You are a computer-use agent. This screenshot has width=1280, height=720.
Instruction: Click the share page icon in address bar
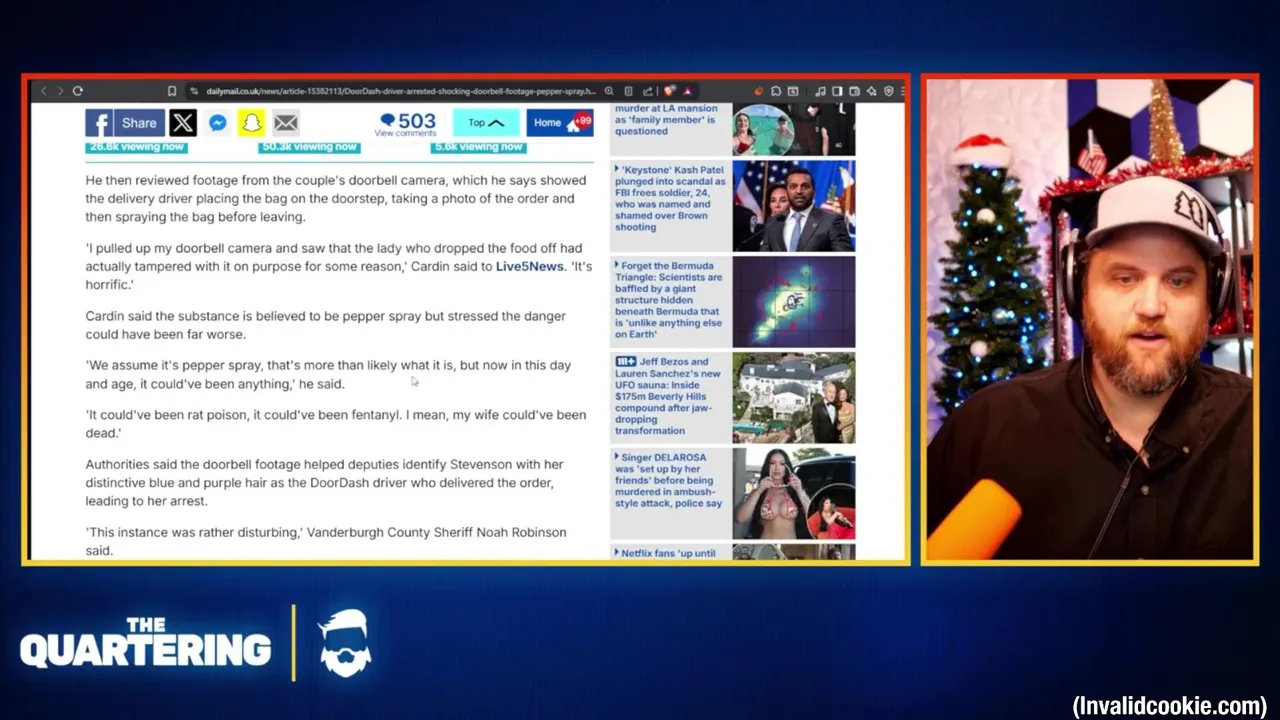coord(648,91)
